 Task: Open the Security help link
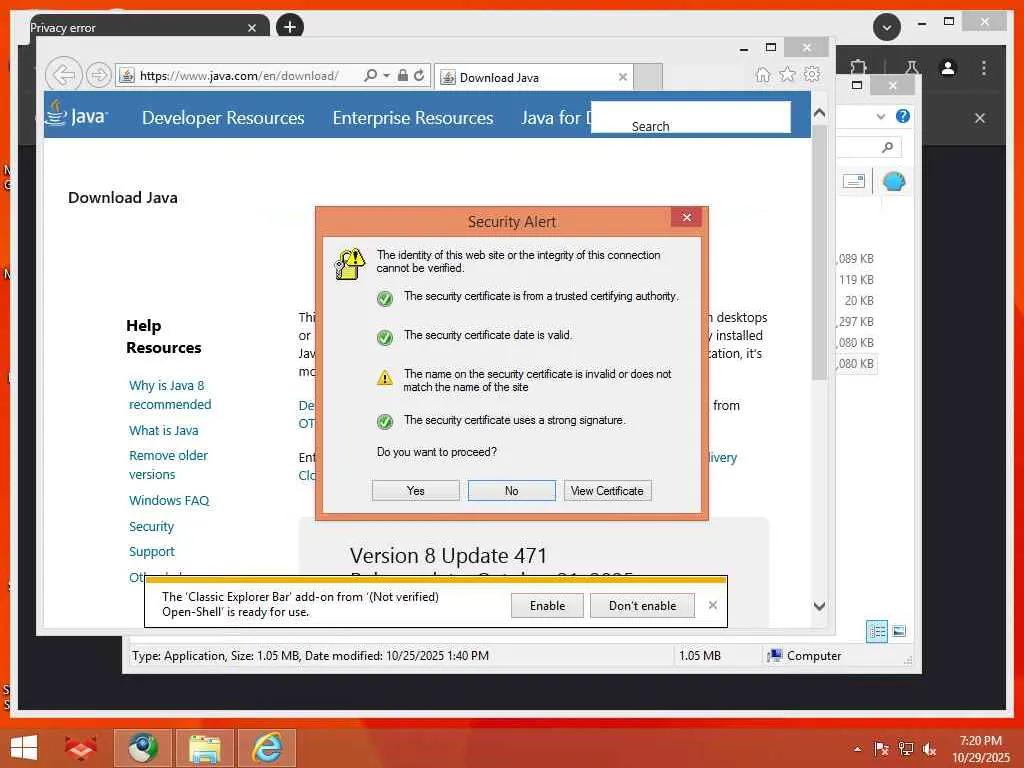pyautogui.click(x=152, y=526)
